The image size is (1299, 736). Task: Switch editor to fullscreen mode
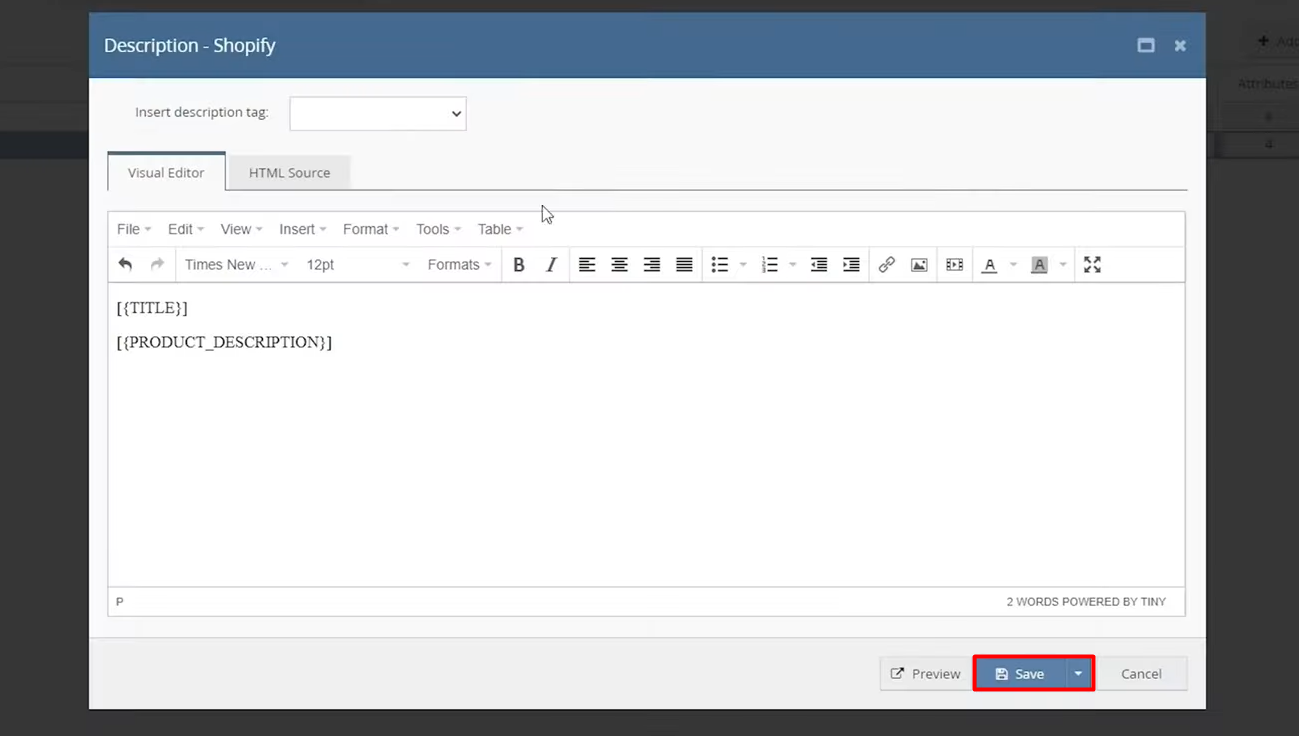[x=1092, y=265]
